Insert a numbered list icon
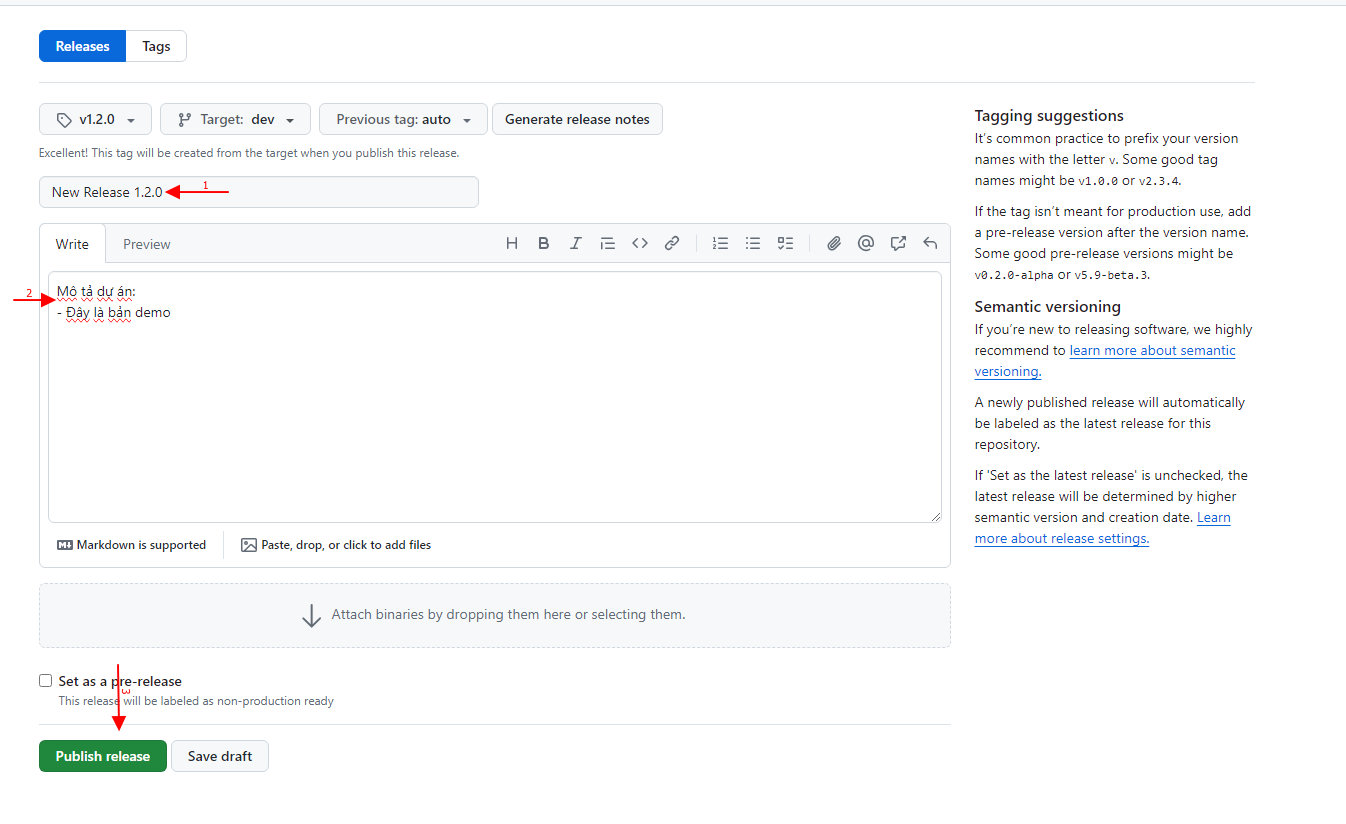The width and height of the screenshot is (1346, 824). [720, 243]
